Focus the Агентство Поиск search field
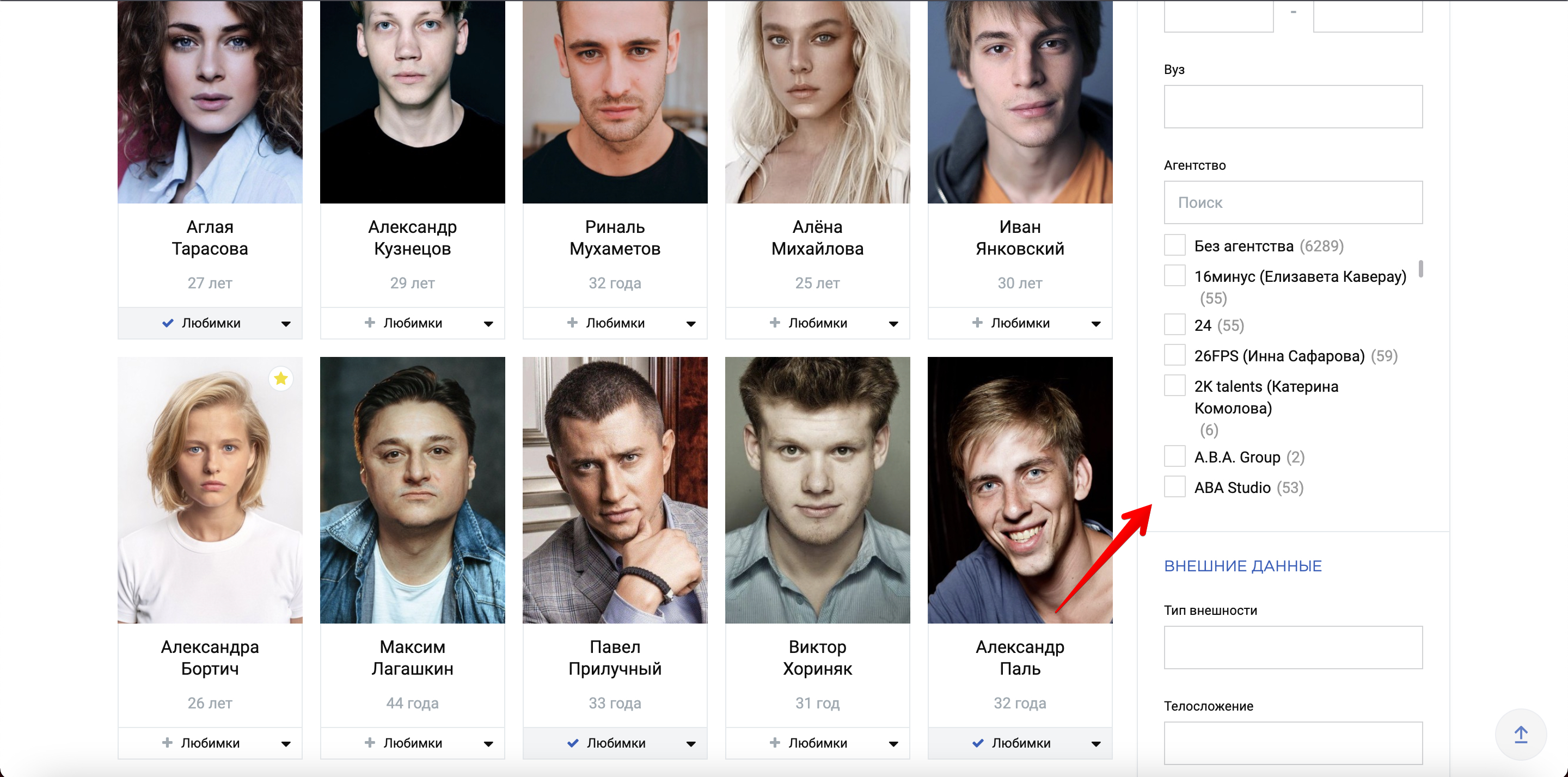Image resolution: width=1568 pixels, height=777 pixels. [x=1293, y=202]
